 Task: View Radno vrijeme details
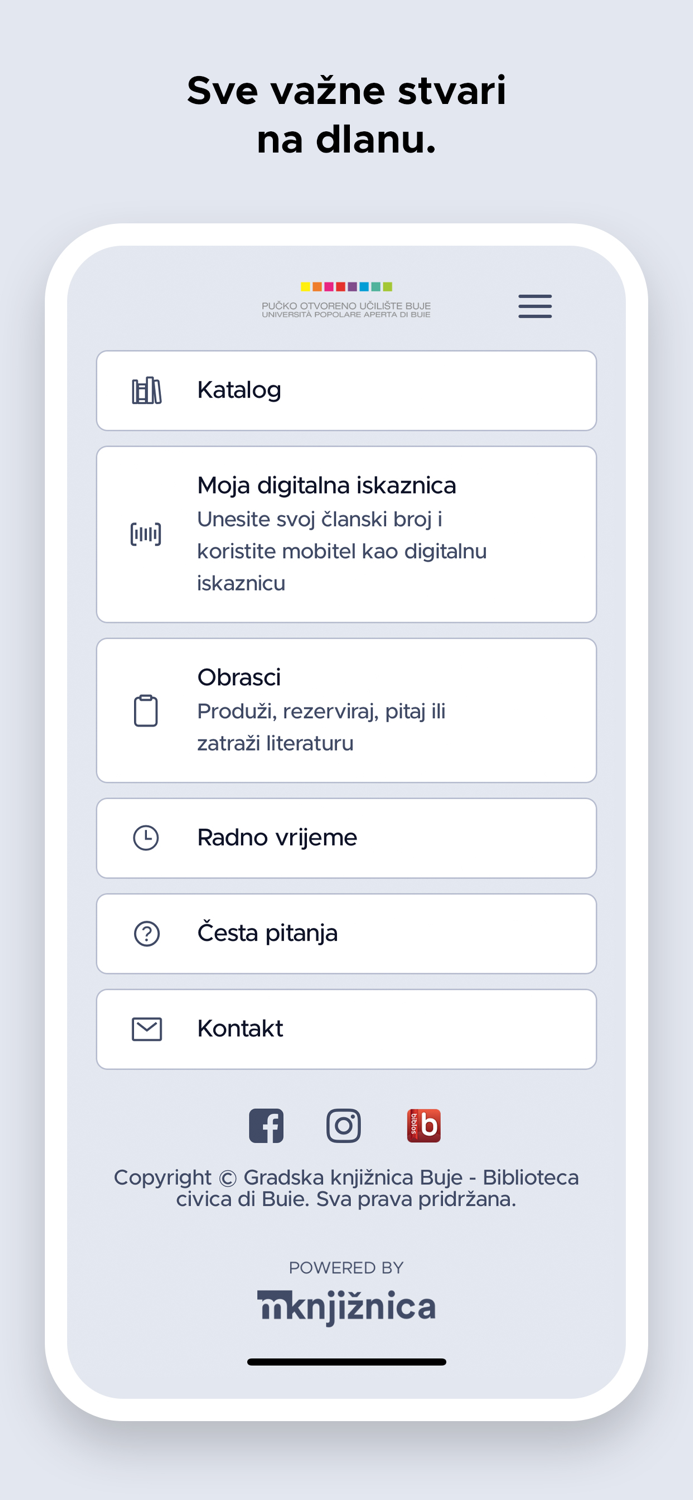(x=346, y=837)
